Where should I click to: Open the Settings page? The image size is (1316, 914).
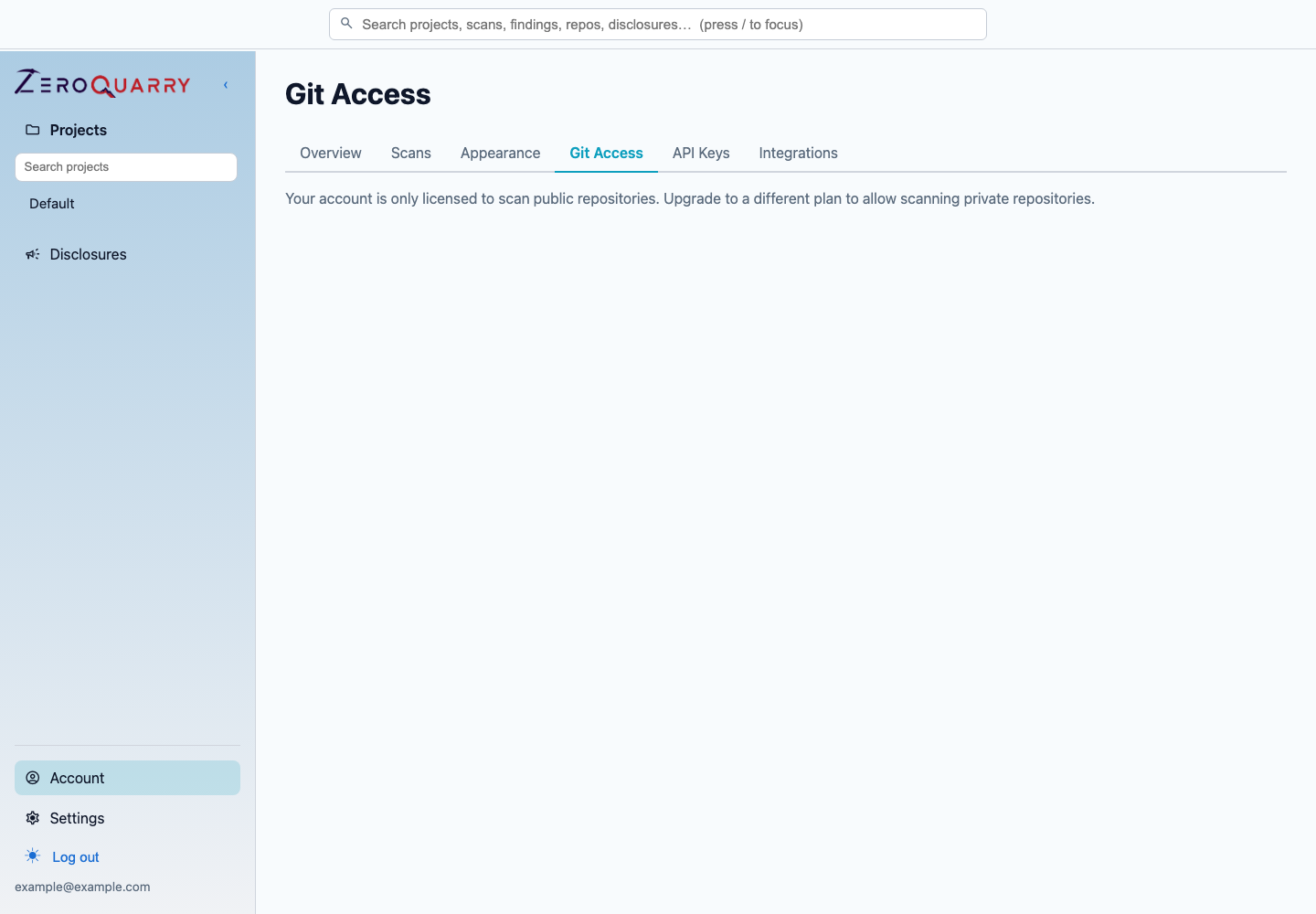(77, 818)
